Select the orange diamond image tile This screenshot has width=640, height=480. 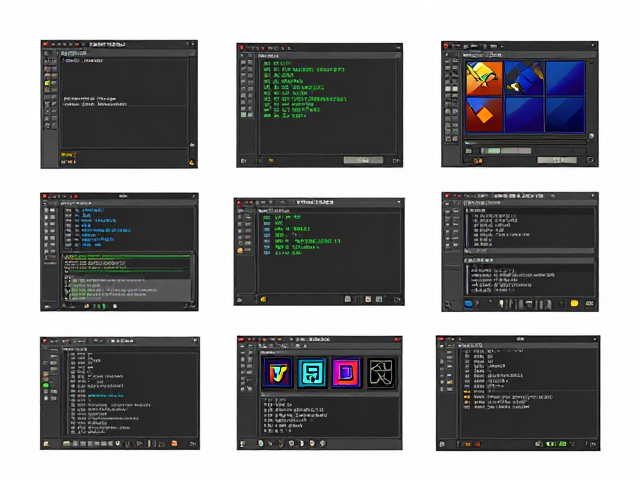tap(484, 115)
